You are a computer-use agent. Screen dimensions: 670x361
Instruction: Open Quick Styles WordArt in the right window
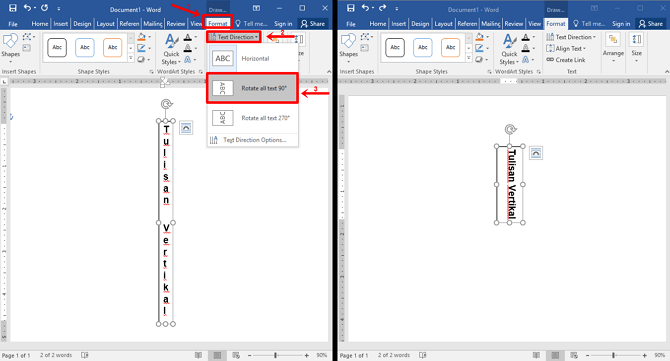coord(509,49)
